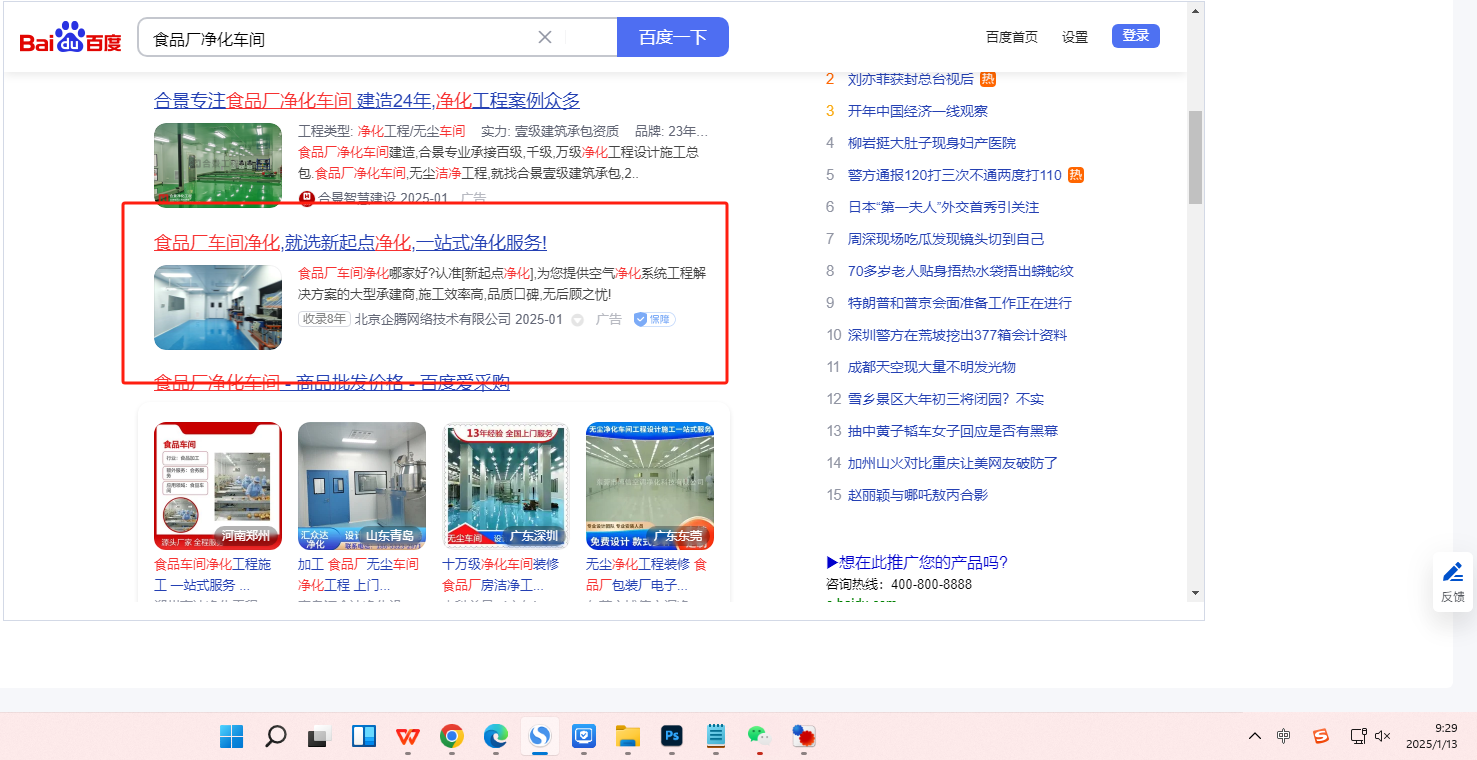The image size is (1477, 760).
Task: Toggle the 中 Chinese input mode indicator
Action: 1284,736
